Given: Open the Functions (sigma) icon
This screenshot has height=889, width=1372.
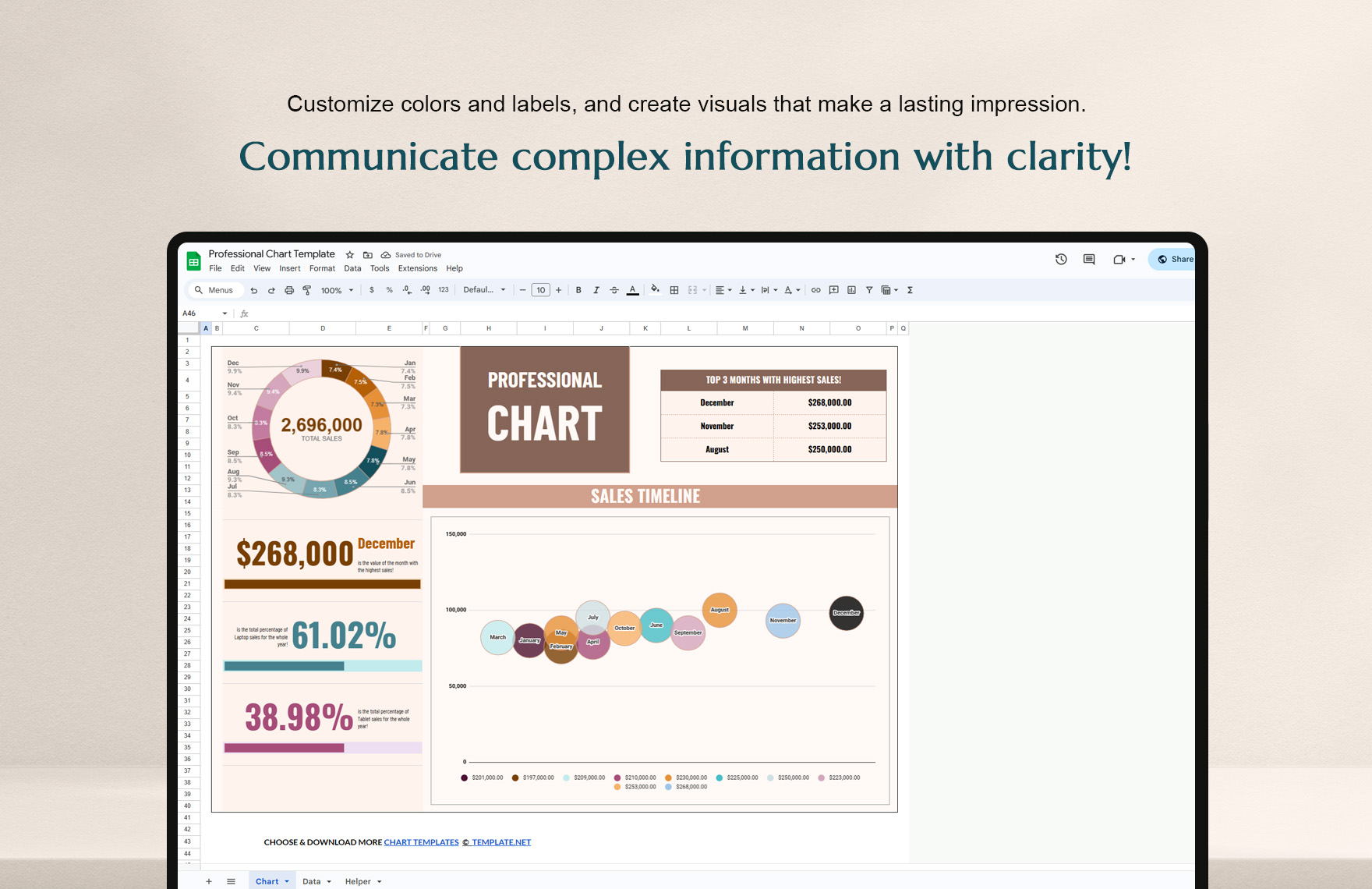Looking at the screenshot, I should click(x=909, y=289).
